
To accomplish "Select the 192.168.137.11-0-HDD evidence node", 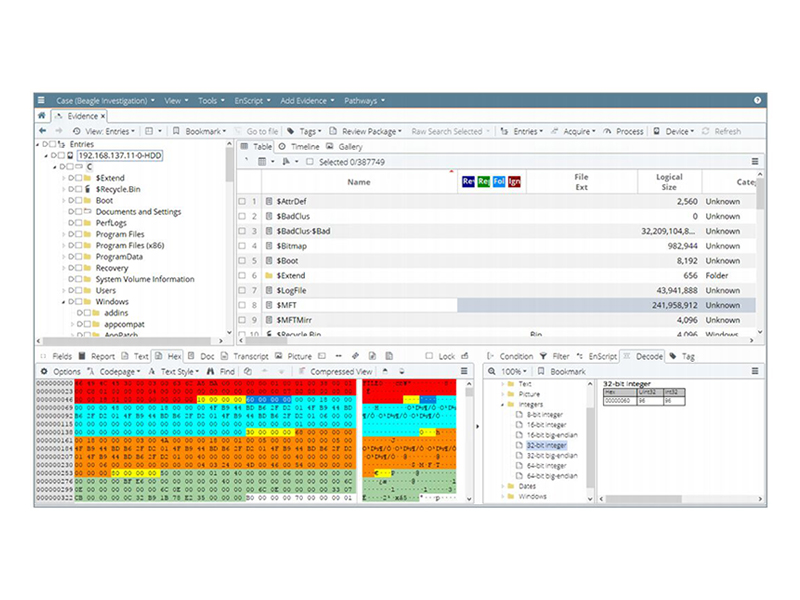I will [119, 155].
